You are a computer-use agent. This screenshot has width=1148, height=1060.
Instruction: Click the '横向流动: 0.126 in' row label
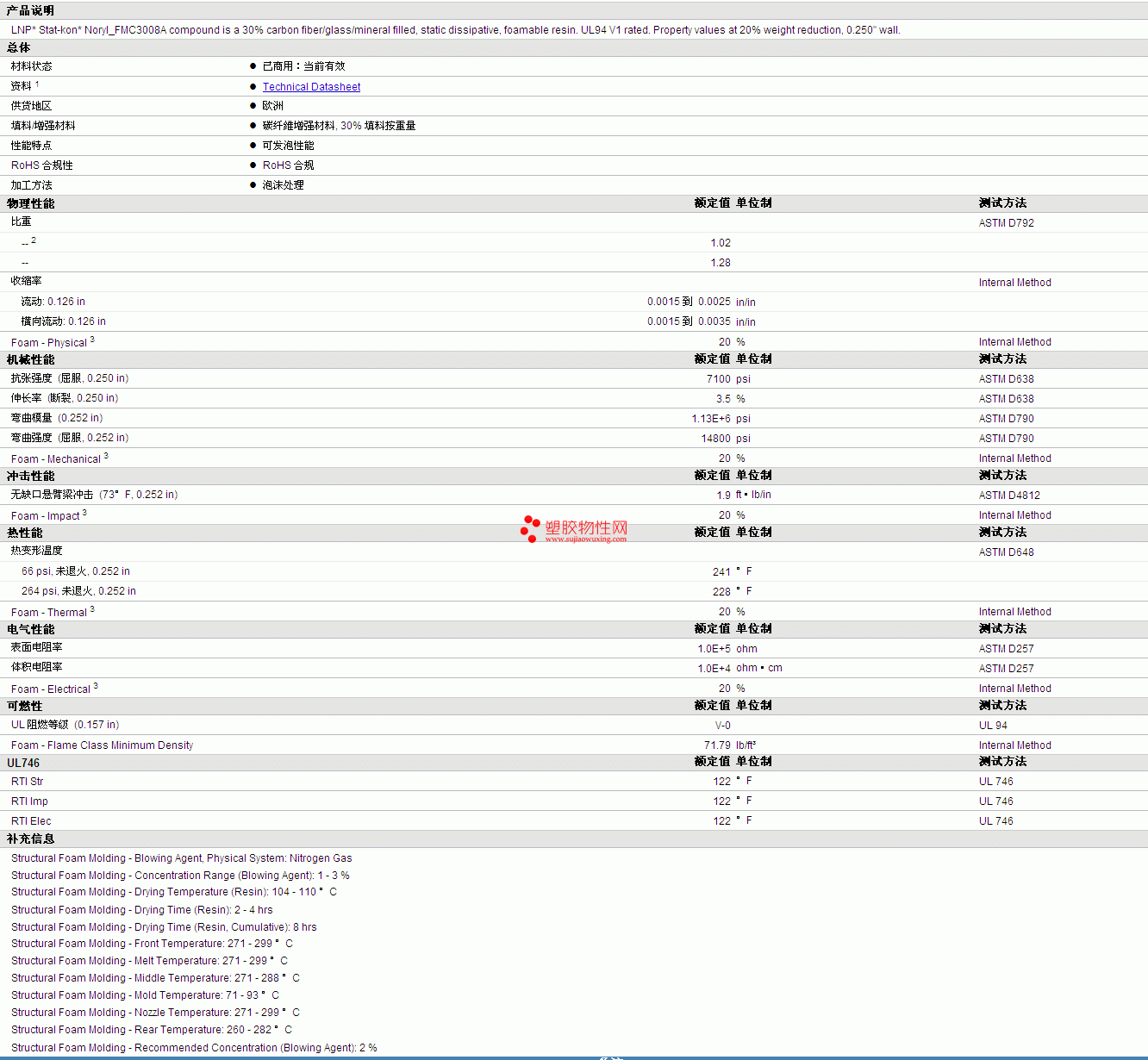64,321
